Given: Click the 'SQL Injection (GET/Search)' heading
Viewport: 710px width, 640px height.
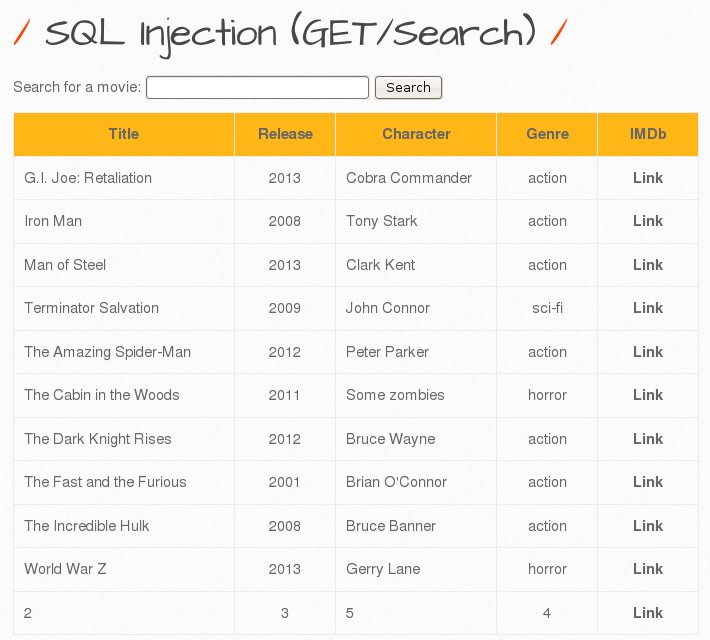Looking at the screenshot, I should [x=290, y=34].
